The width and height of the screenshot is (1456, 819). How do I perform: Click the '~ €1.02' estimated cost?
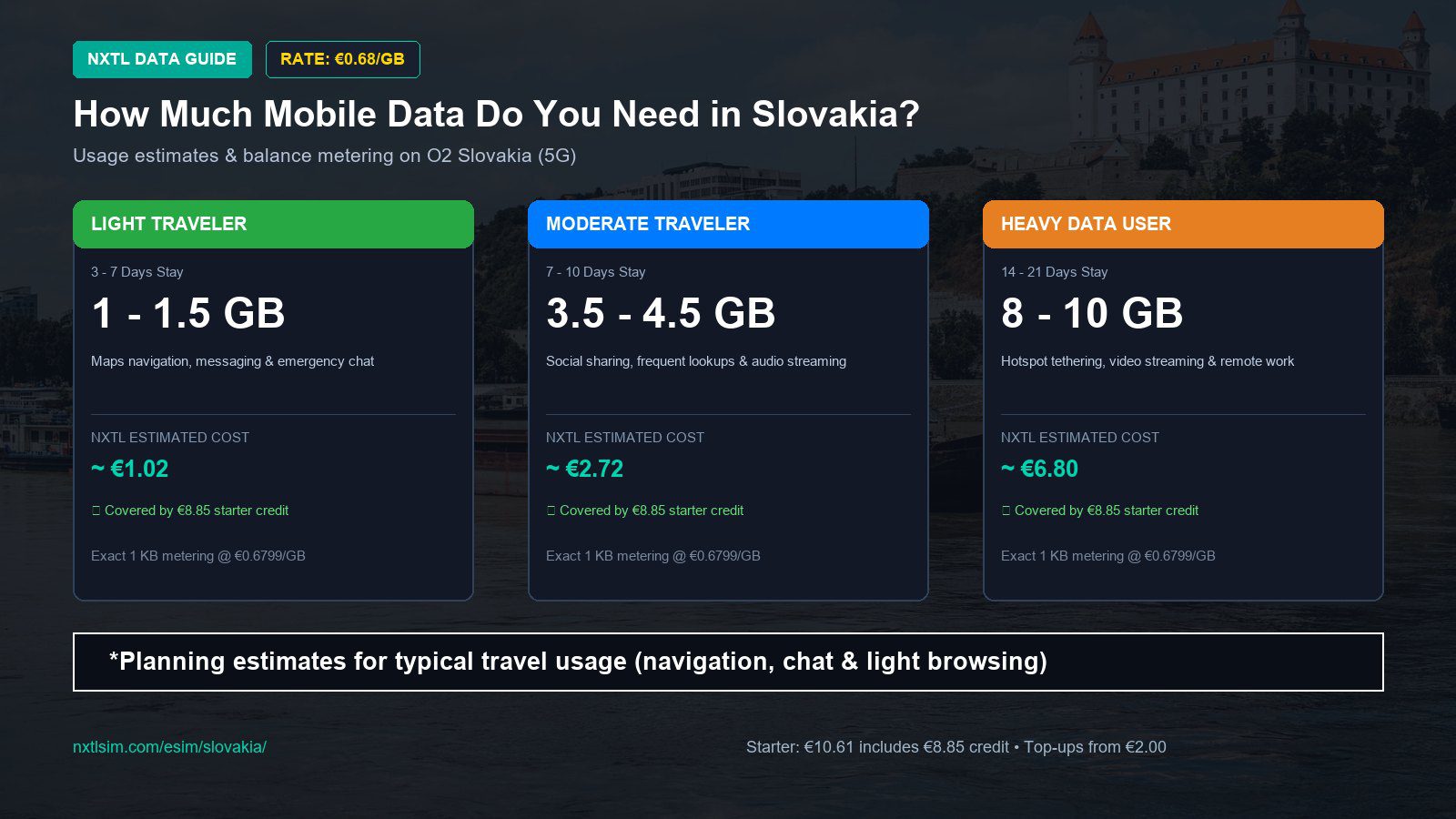coord(129,469)
